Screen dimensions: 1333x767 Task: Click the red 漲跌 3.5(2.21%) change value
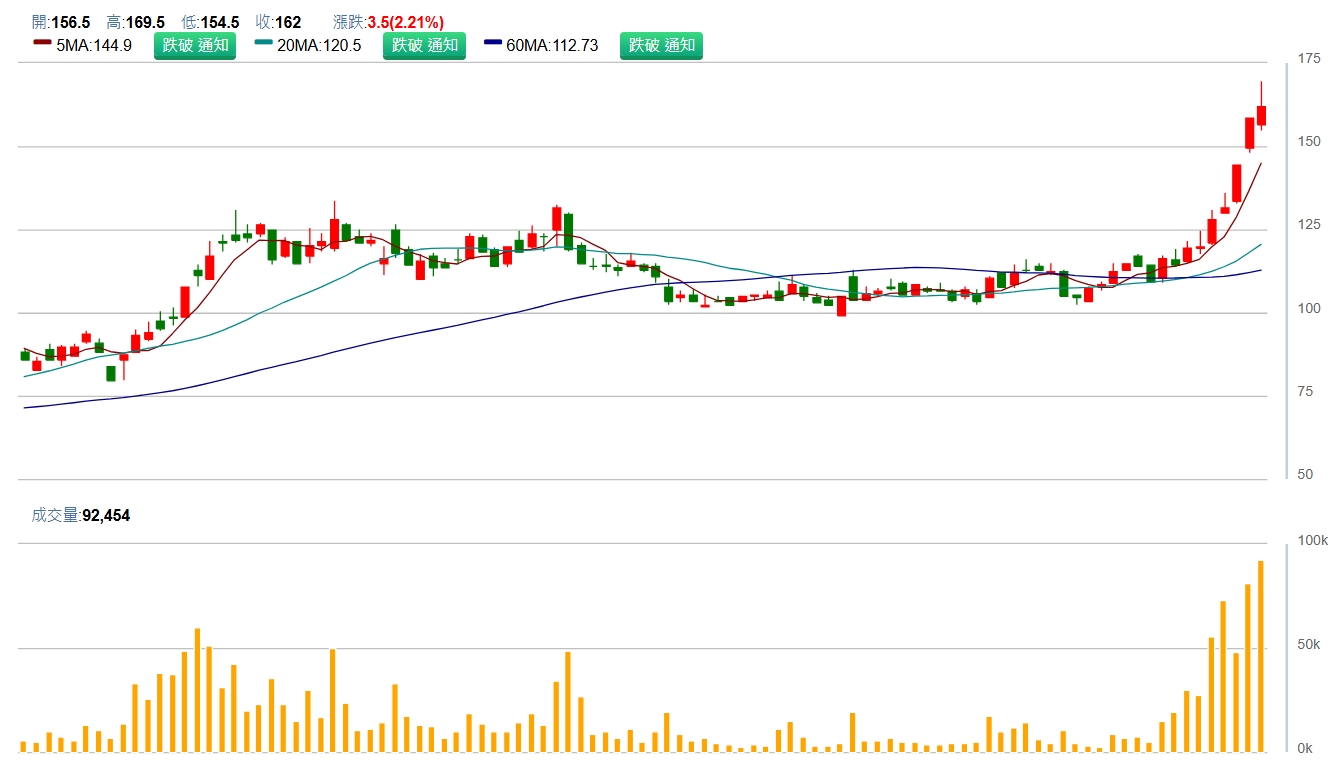tap(405, 22)
